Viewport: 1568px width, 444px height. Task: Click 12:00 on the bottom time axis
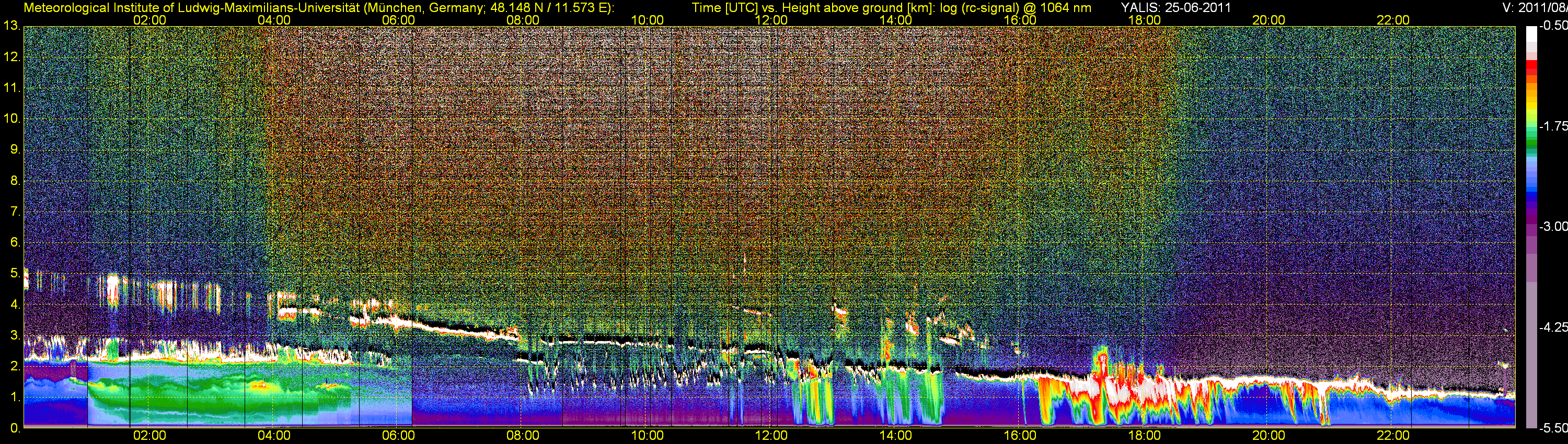point(771,436)
